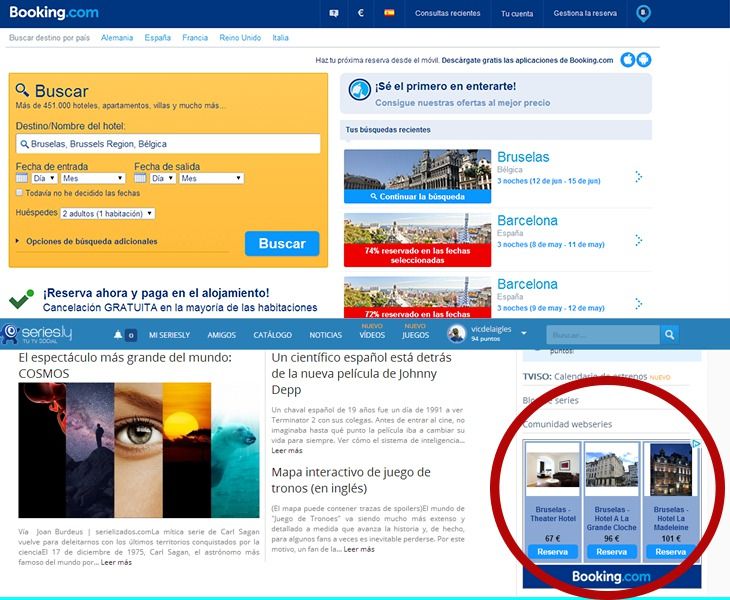Click the newsletter bell icon beside 'Sé el primero'
The height and width of the screenshot is (600, 730).
[x=359, y=90]
